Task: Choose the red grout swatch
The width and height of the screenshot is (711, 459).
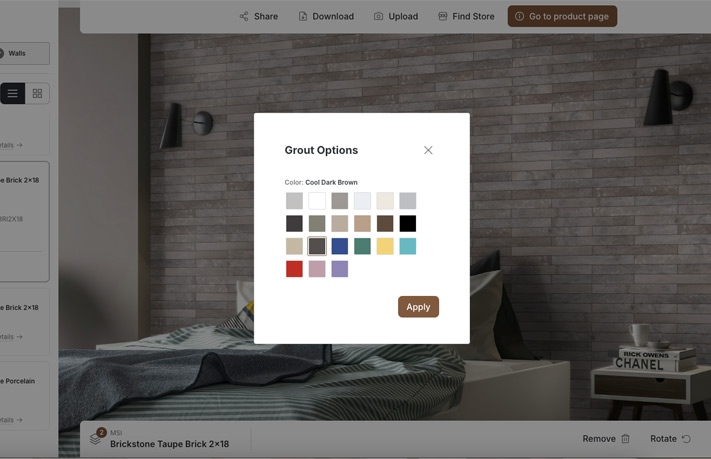Action: pos(294,269)
